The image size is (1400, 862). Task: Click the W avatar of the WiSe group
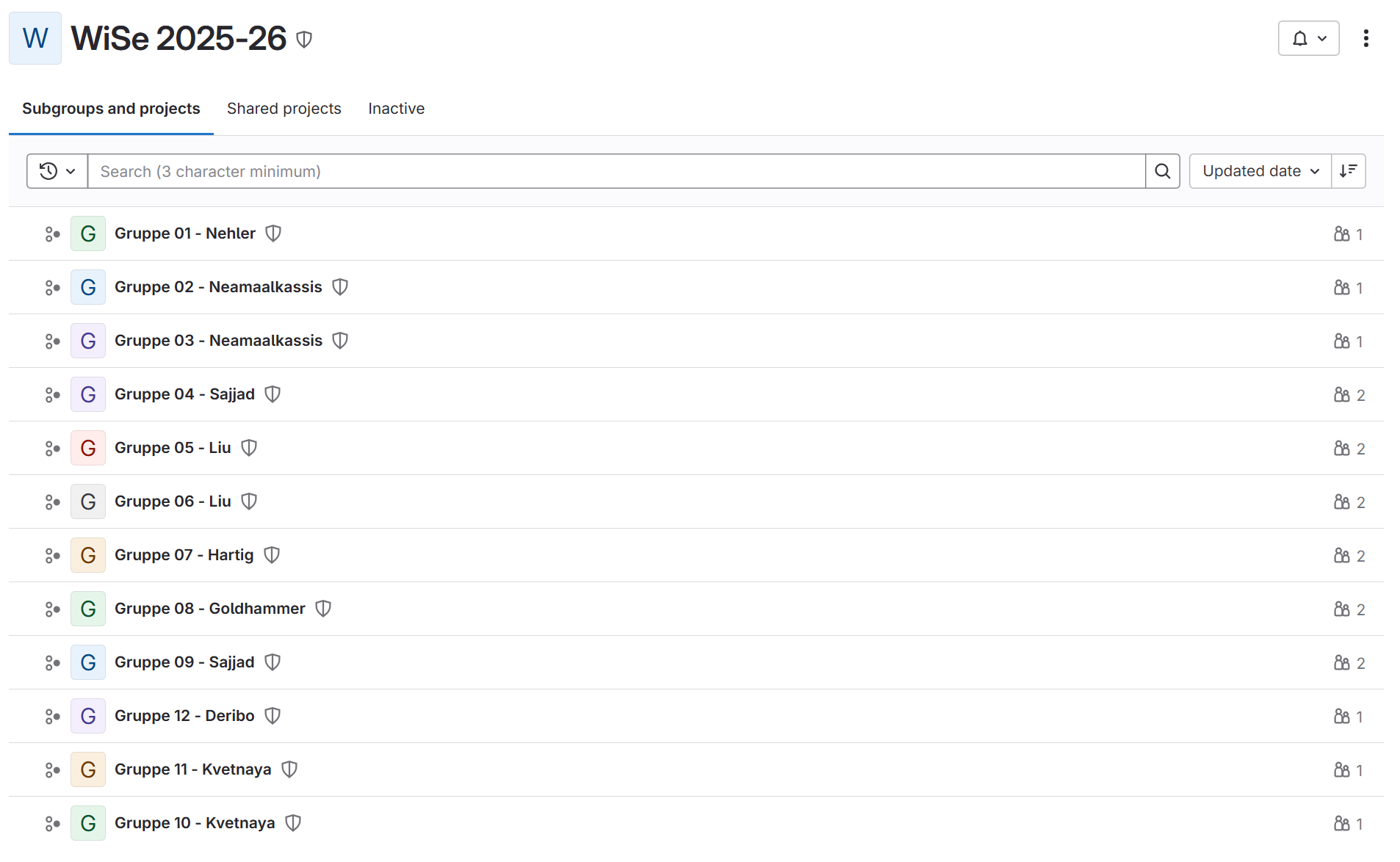click(35, 38)
